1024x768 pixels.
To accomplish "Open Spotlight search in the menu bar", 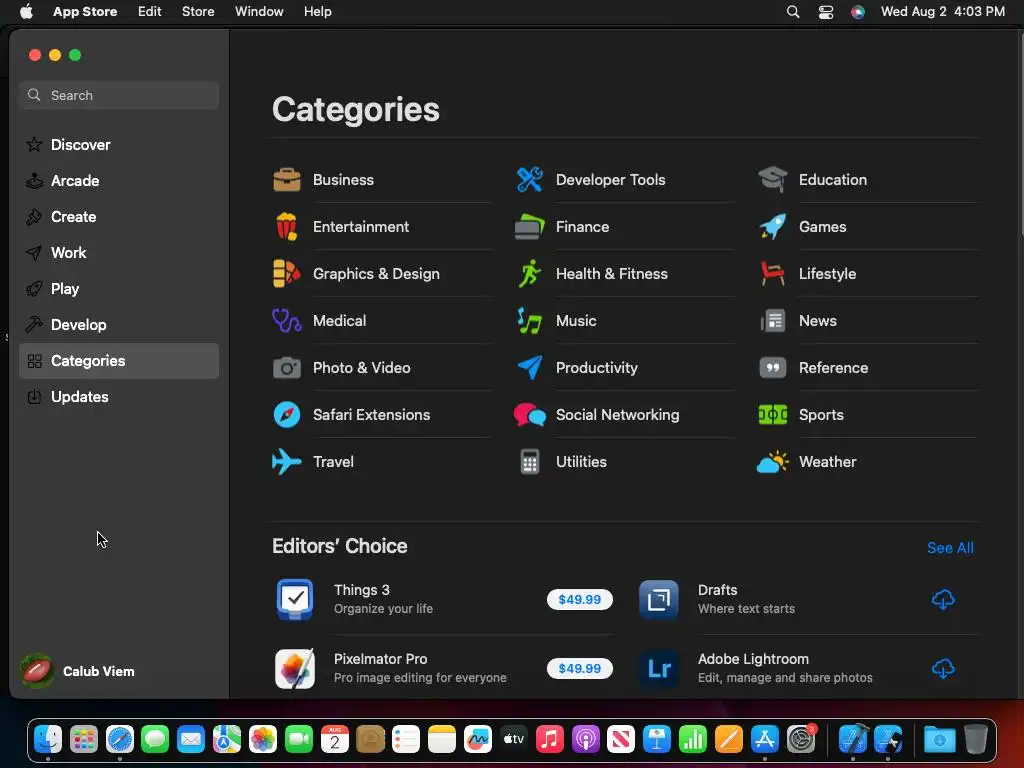I will pyautogui.click(x=793, y=11).
